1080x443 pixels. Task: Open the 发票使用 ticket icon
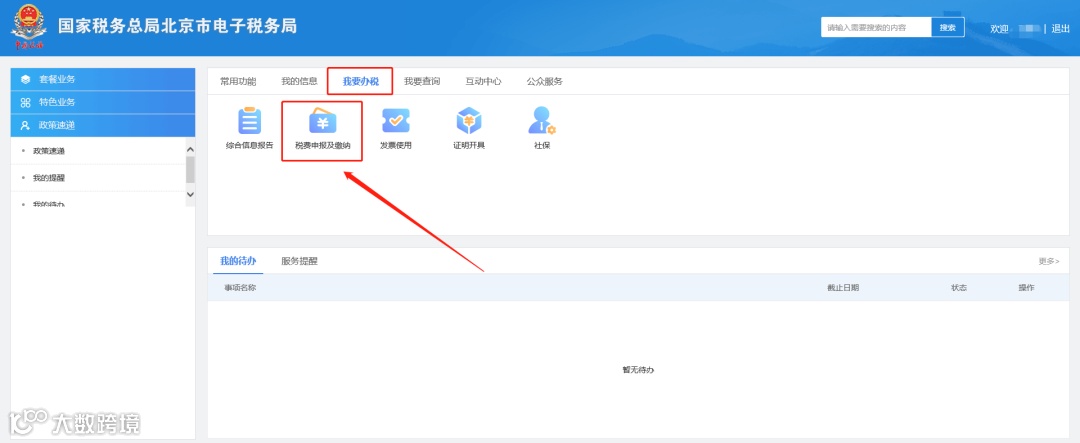coord(396,121)
